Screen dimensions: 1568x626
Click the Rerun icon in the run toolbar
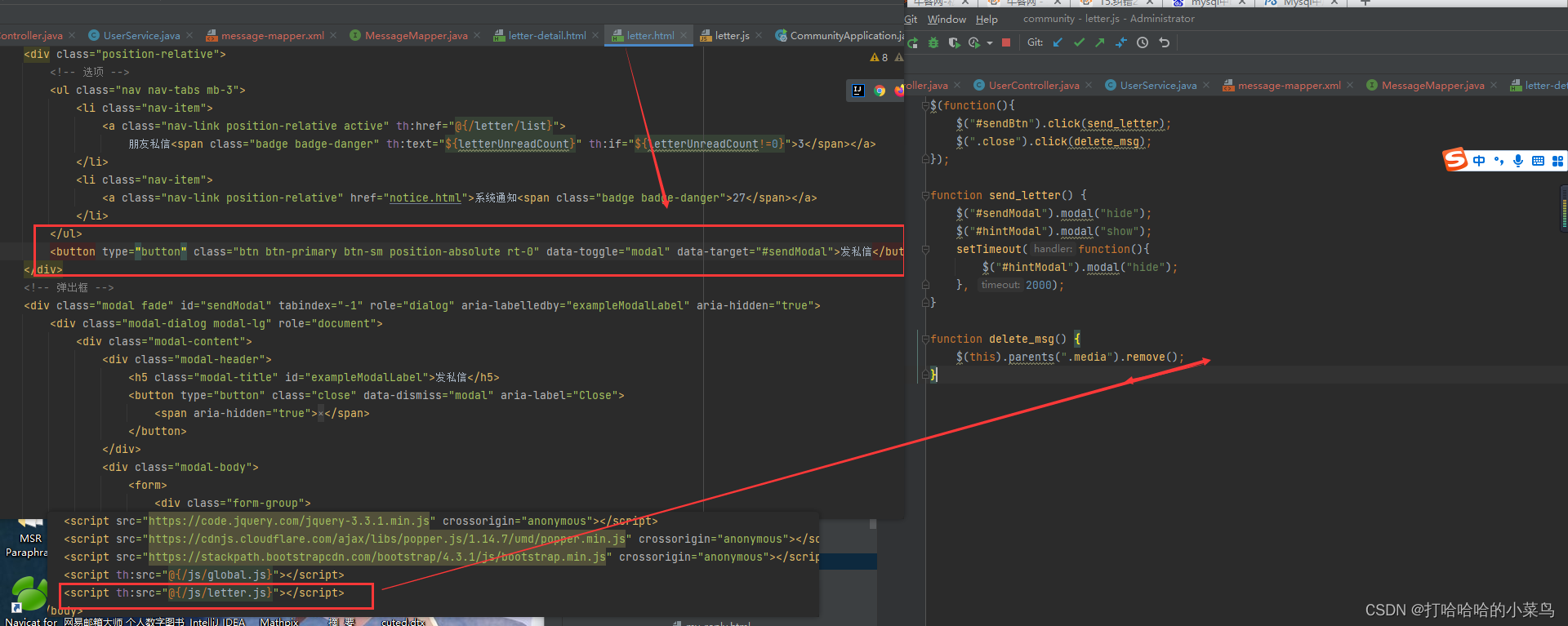click(x=913, y=42)
